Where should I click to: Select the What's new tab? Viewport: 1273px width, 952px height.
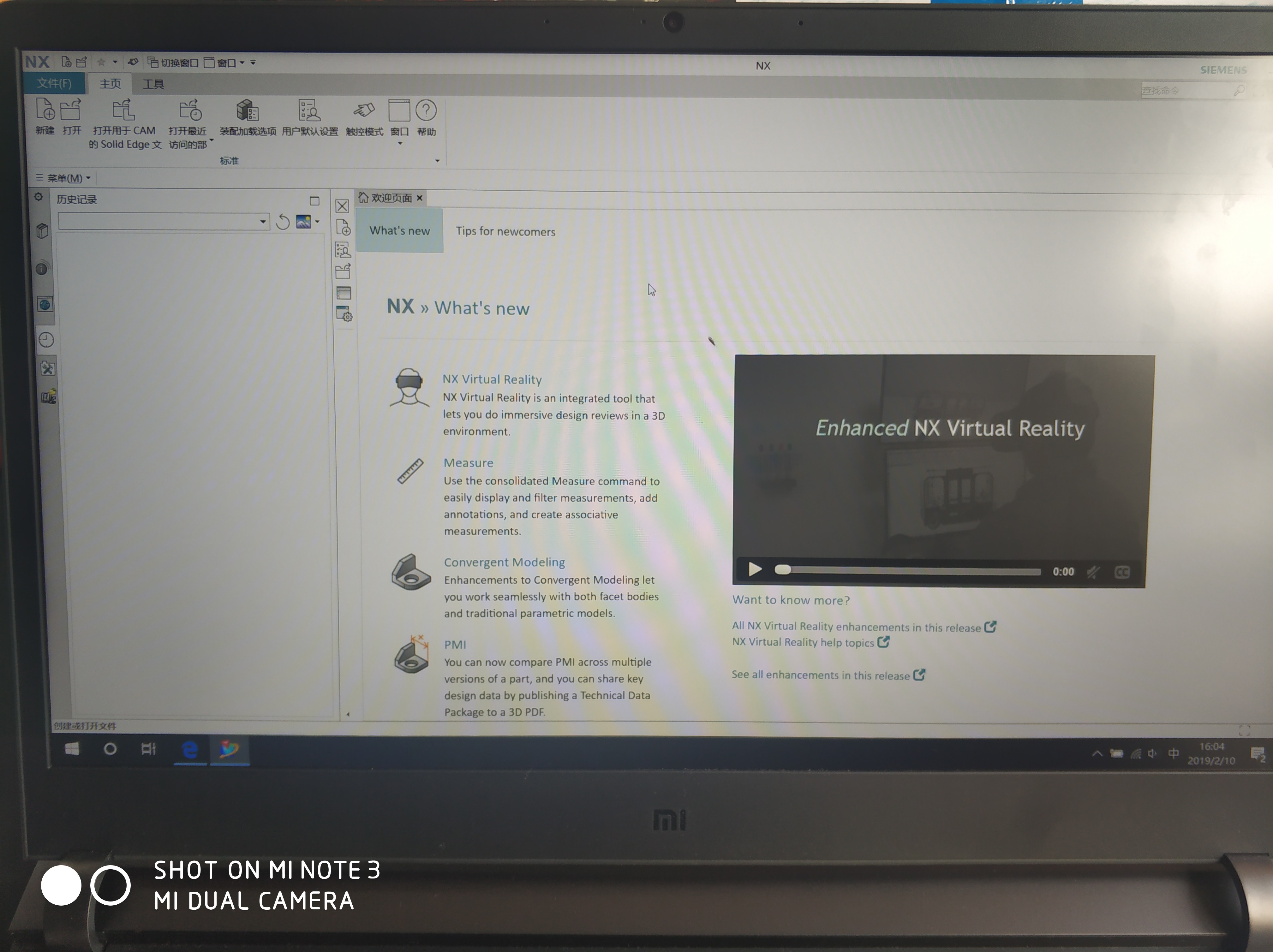tap(399, 231)
